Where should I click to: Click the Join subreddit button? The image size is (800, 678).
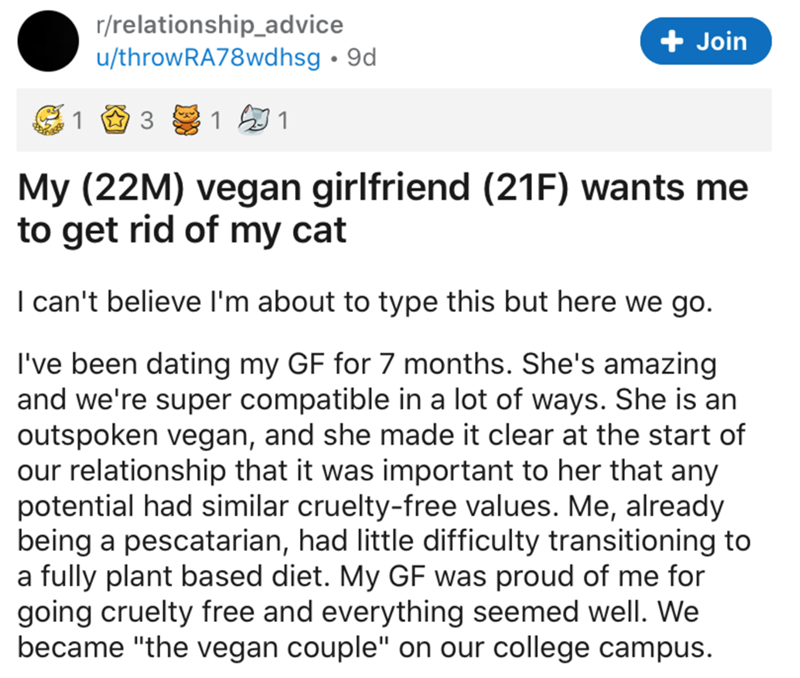707,42
